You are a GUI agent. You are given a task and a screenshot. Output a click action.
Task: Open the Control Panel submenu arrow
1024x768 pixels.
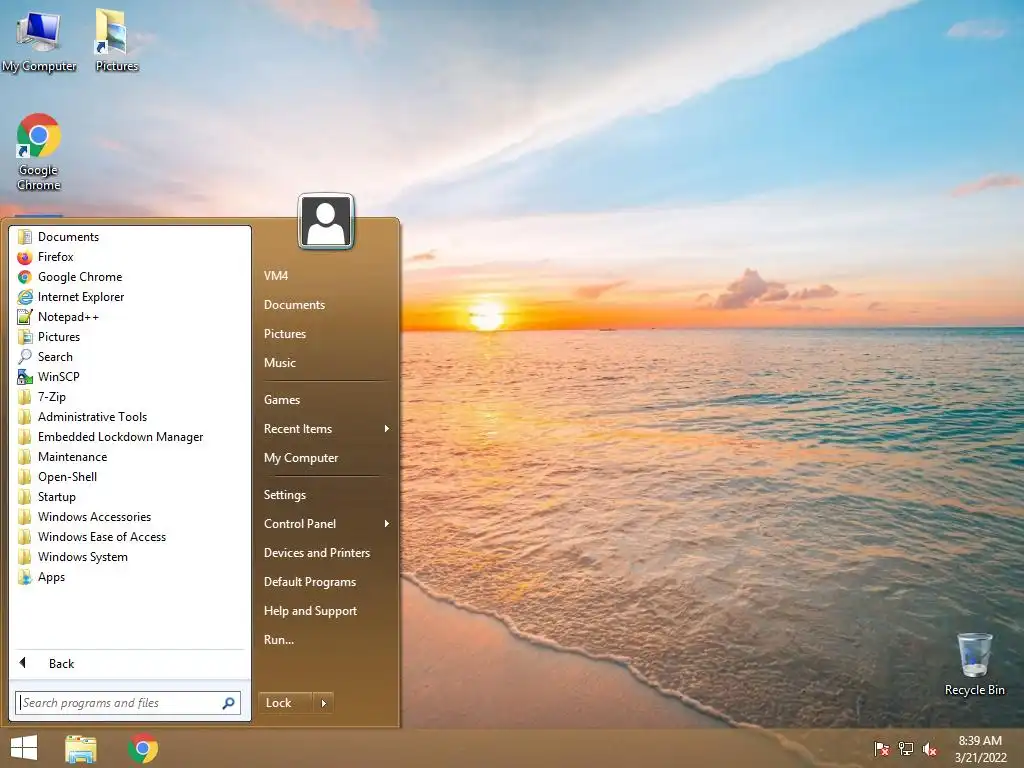pyautogui.click(x=387, y=524)
